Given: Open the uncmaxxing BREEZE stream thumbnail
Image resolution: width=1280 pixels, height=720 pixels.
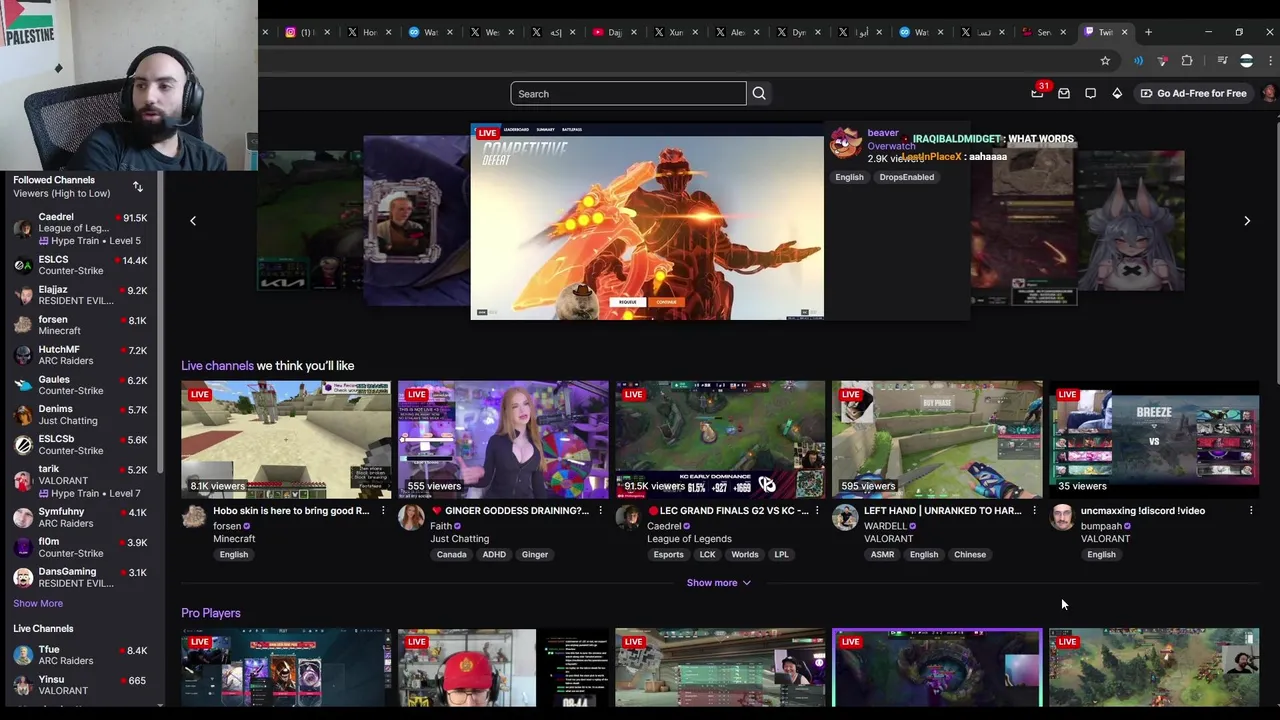Looking at the screenshot, I should tap(1154, 439).
